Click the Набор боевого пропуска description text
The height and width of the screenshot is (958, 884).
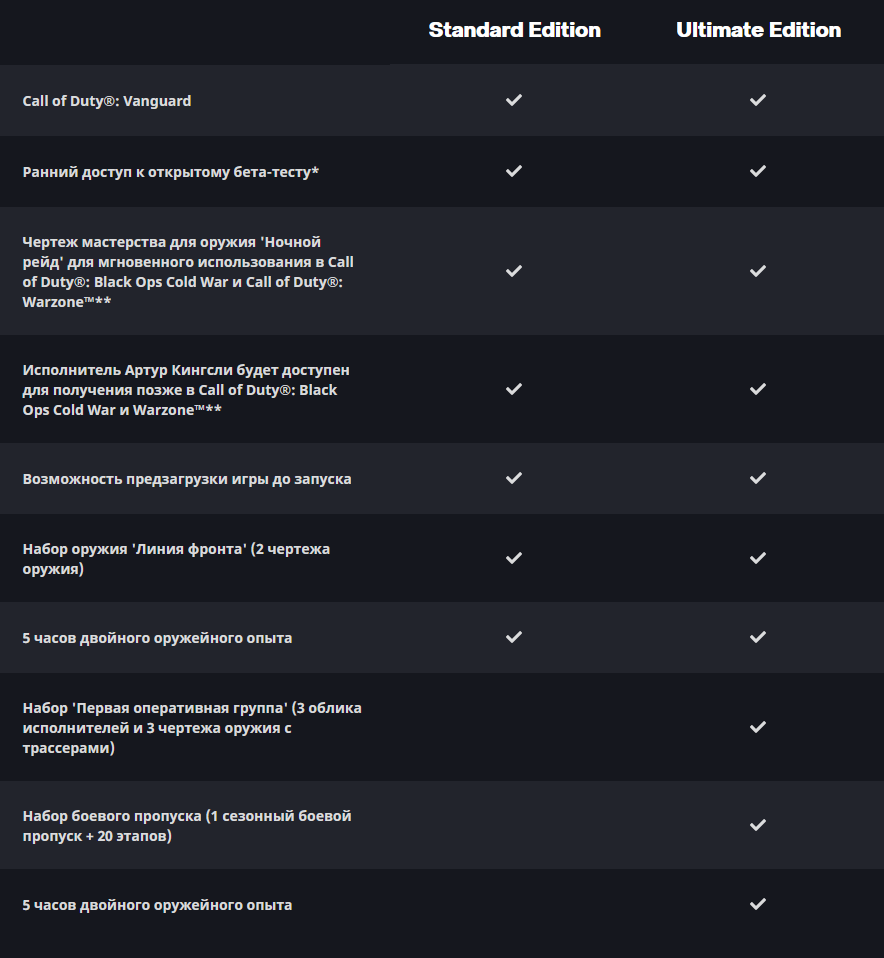pyautogui.click(x=187, y=825)
